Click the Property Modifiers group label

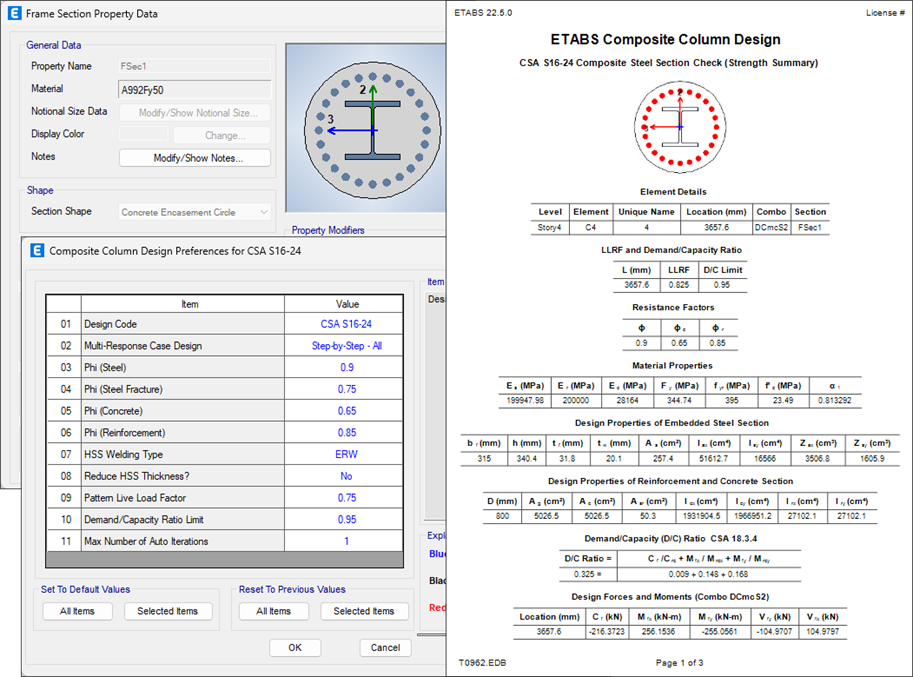tap(328, 230)
